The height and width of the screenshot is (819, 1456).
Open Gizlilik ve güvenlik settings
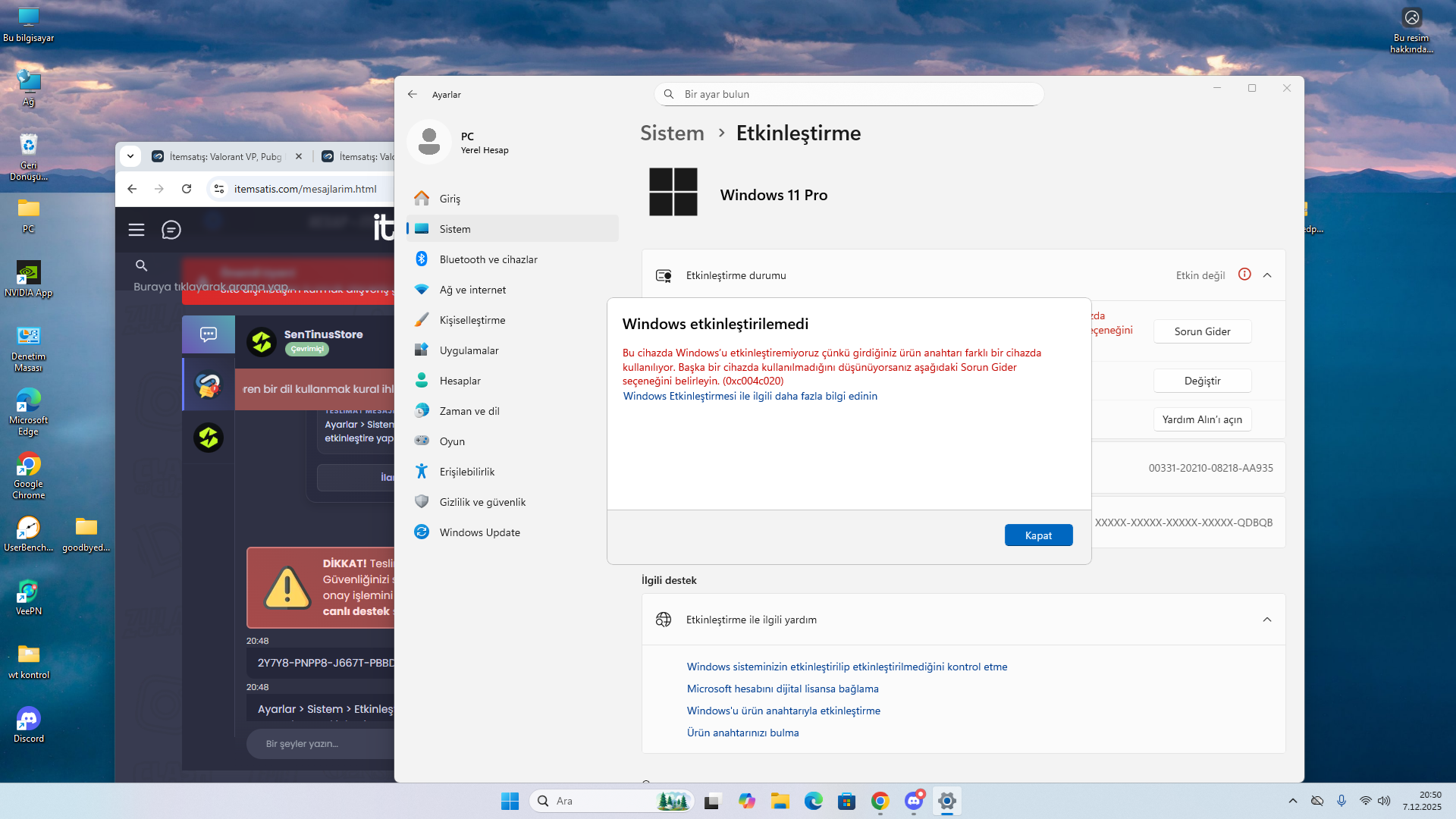tap(513, 502)
